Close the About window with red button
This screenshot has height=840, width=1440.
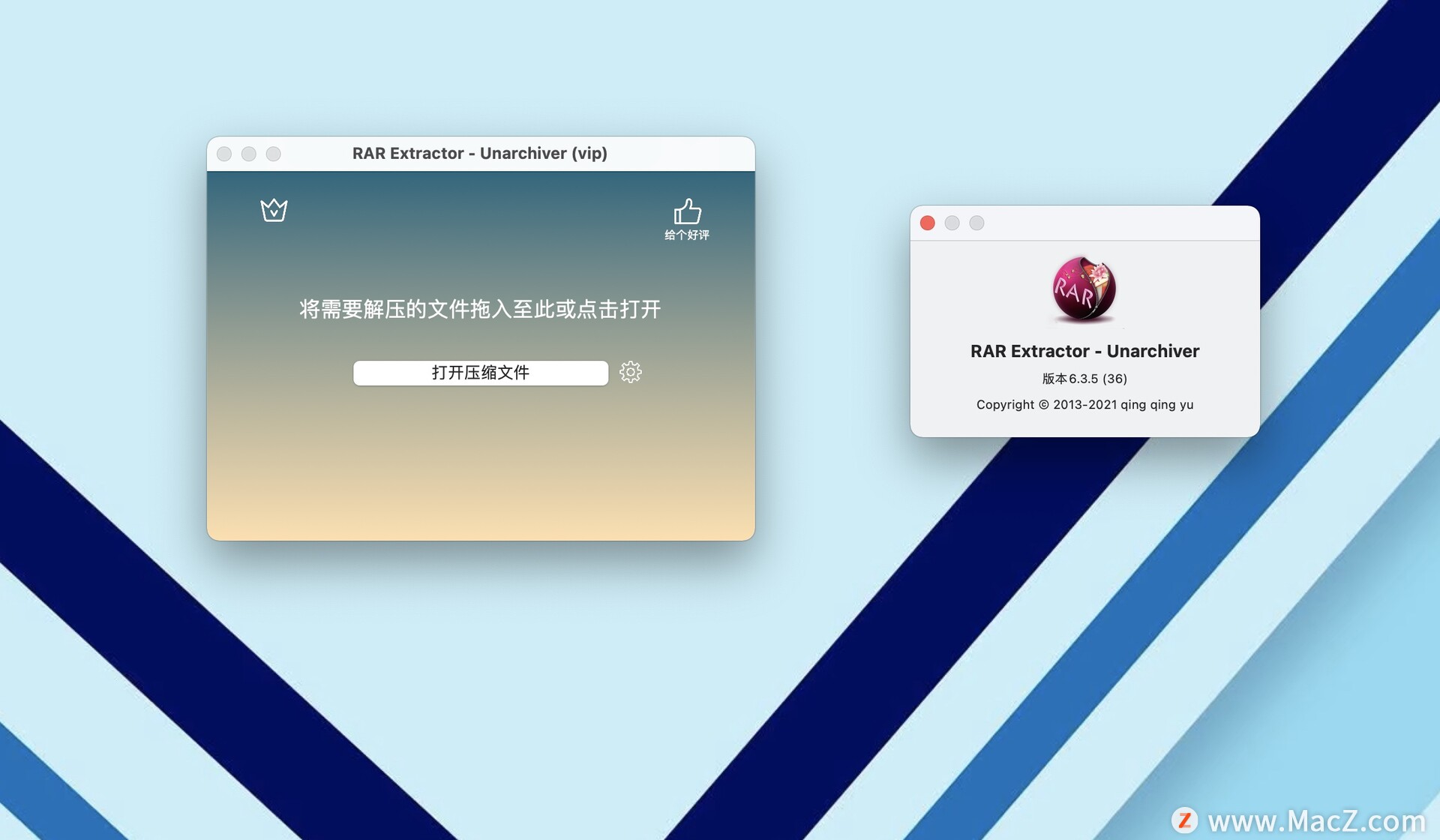coord(927,223)
